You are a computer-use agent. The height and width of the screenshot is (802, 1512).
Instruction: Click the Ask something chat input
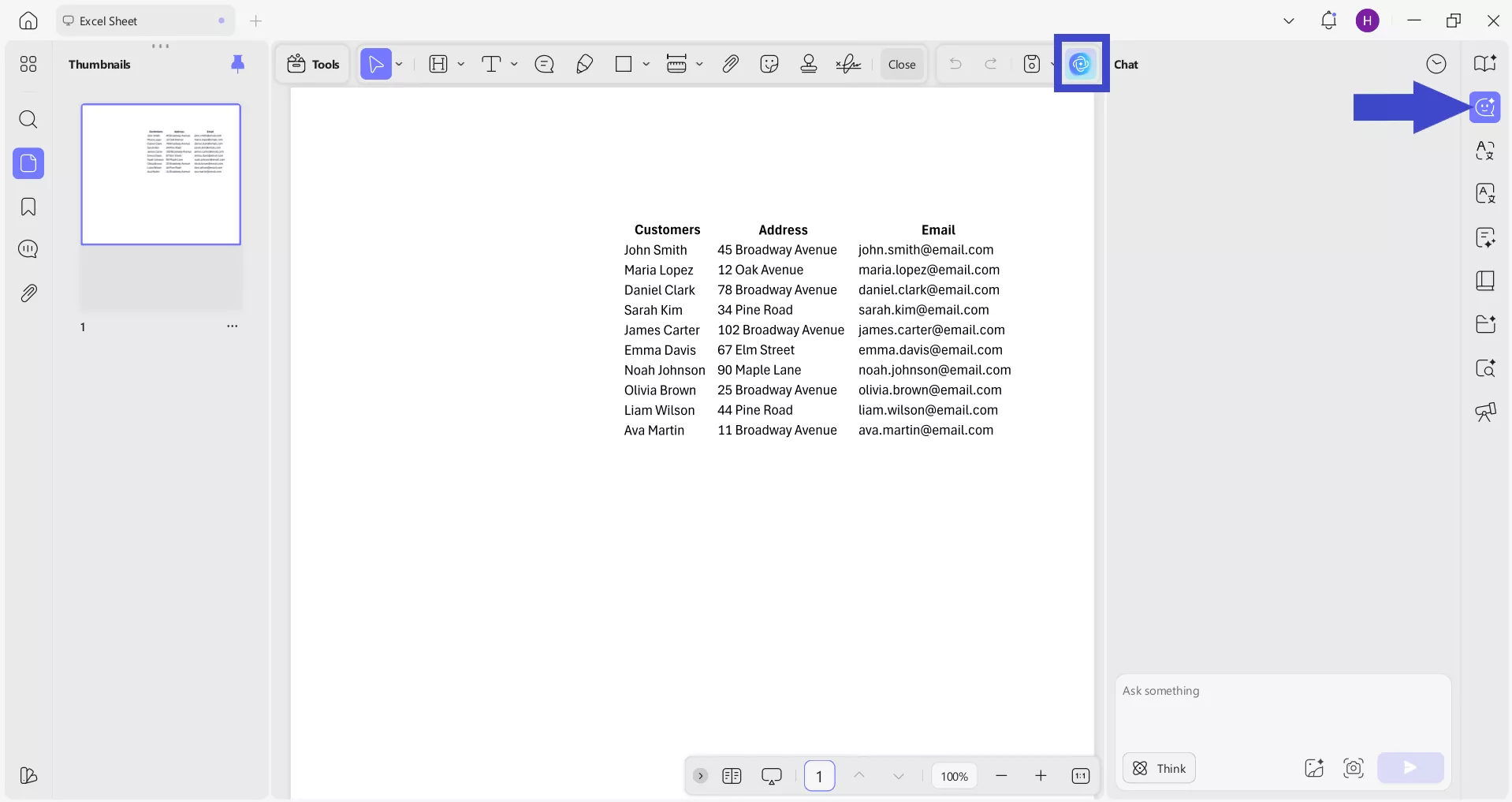click(x=1282, y=710)
